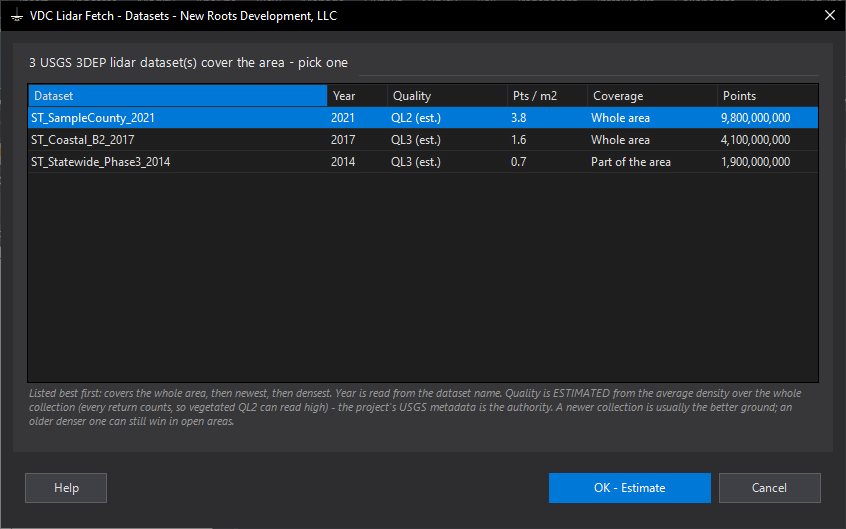Screen dimensions: 846x529
Task: Sort by the Points column header
Action: click(x=768, y=96)
